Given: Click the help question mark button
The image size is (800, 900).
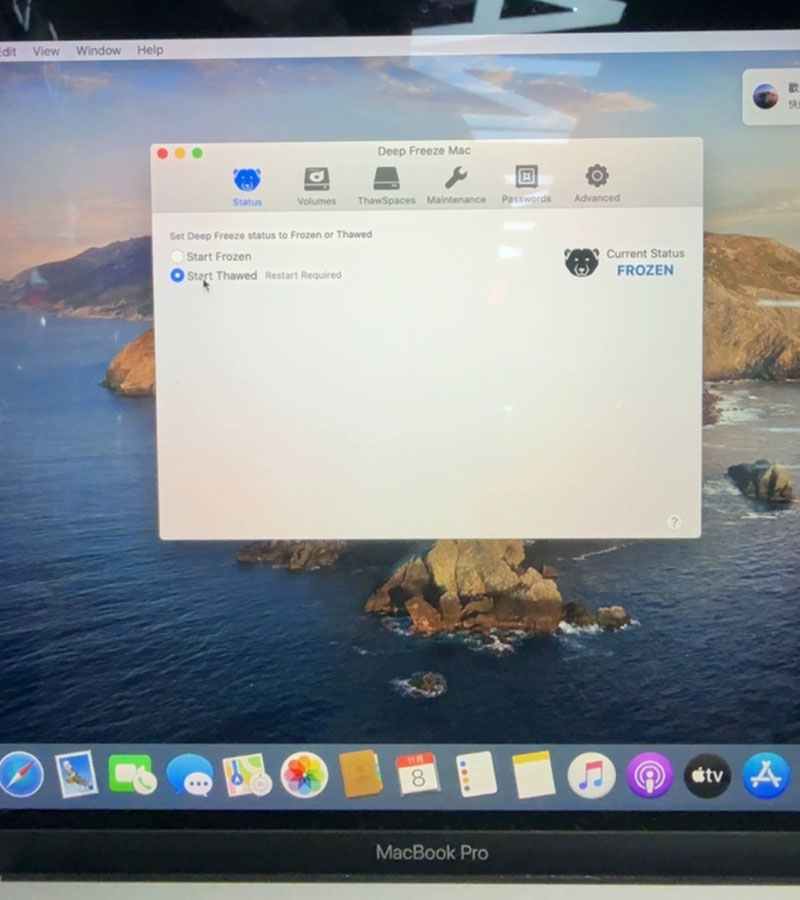Looking at the screenshot, I should [x=674, y=522].
